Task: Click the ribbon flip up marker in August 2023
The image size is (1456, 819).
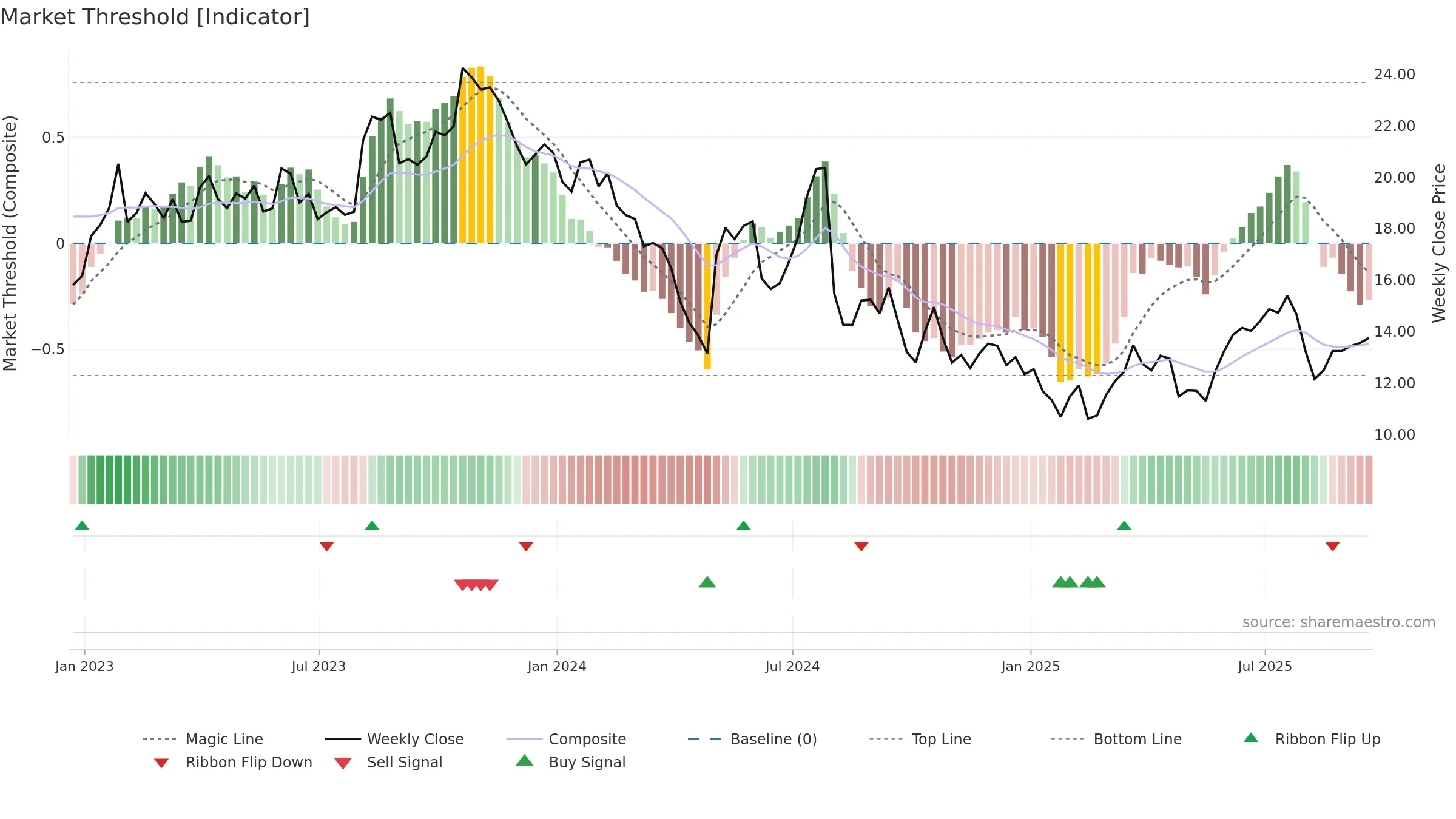Action: click(x=372, y=525)
